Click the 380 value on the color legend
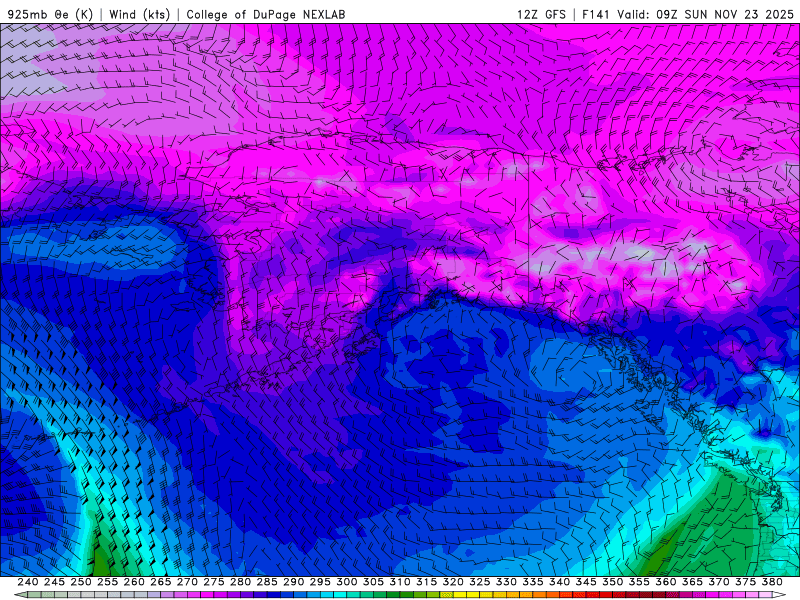This screenshot has width=800, height=600. click(x=772, y=582)
